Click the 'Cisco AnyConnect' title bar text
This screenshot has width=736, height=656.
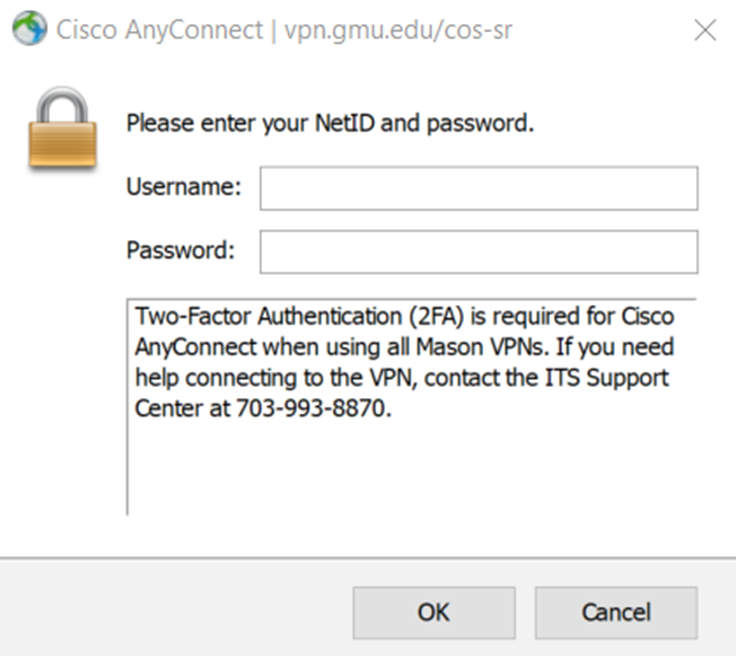(x=160, y=30)
